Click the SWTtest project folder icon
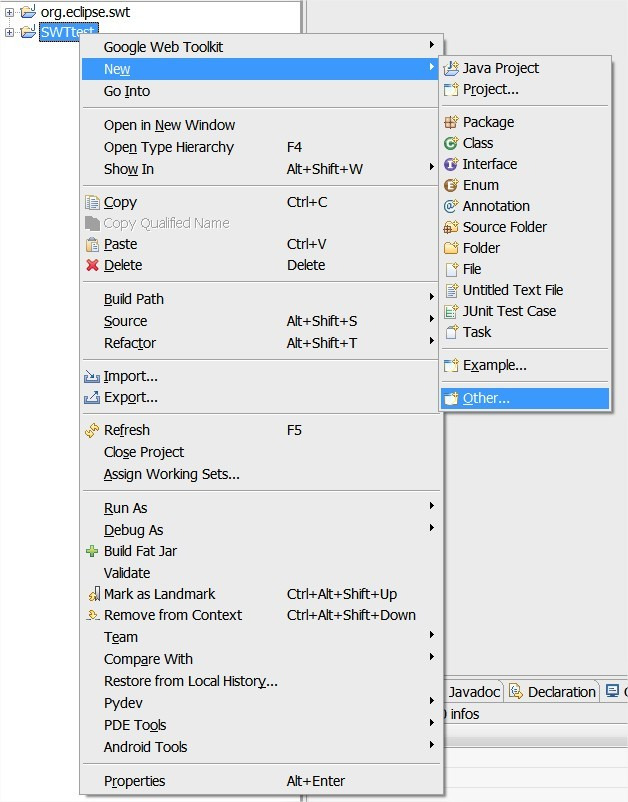628x802 pixels. pyautogui.click(x=28, y=32)
